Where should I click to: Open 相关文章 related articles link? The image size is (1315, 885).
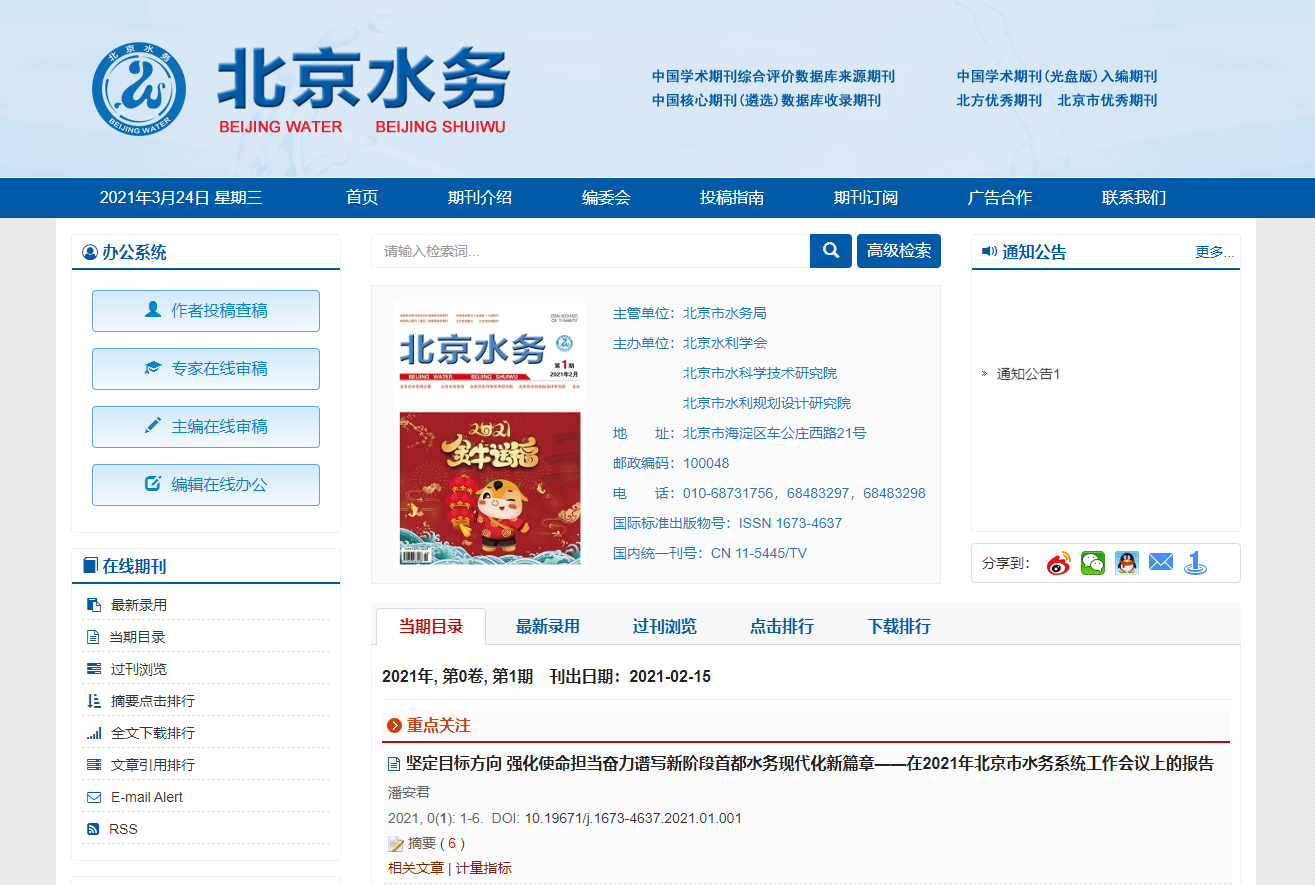tap(416, 868)
